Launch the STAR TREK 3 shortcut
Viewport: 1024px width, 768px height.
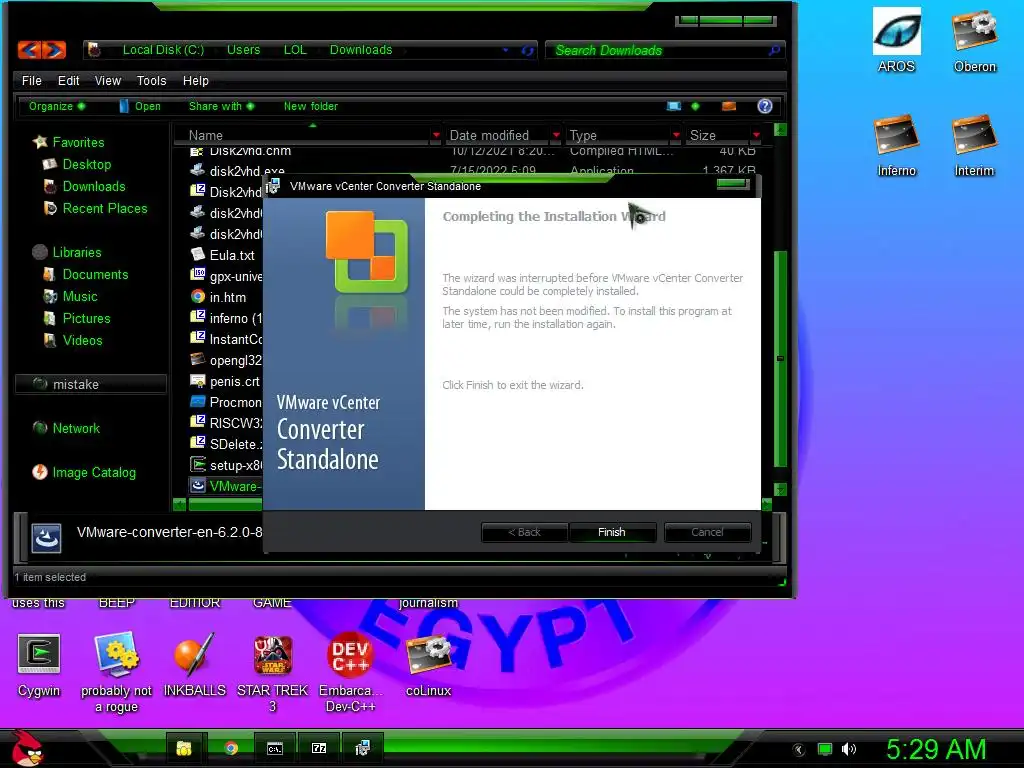pos(272,673)
